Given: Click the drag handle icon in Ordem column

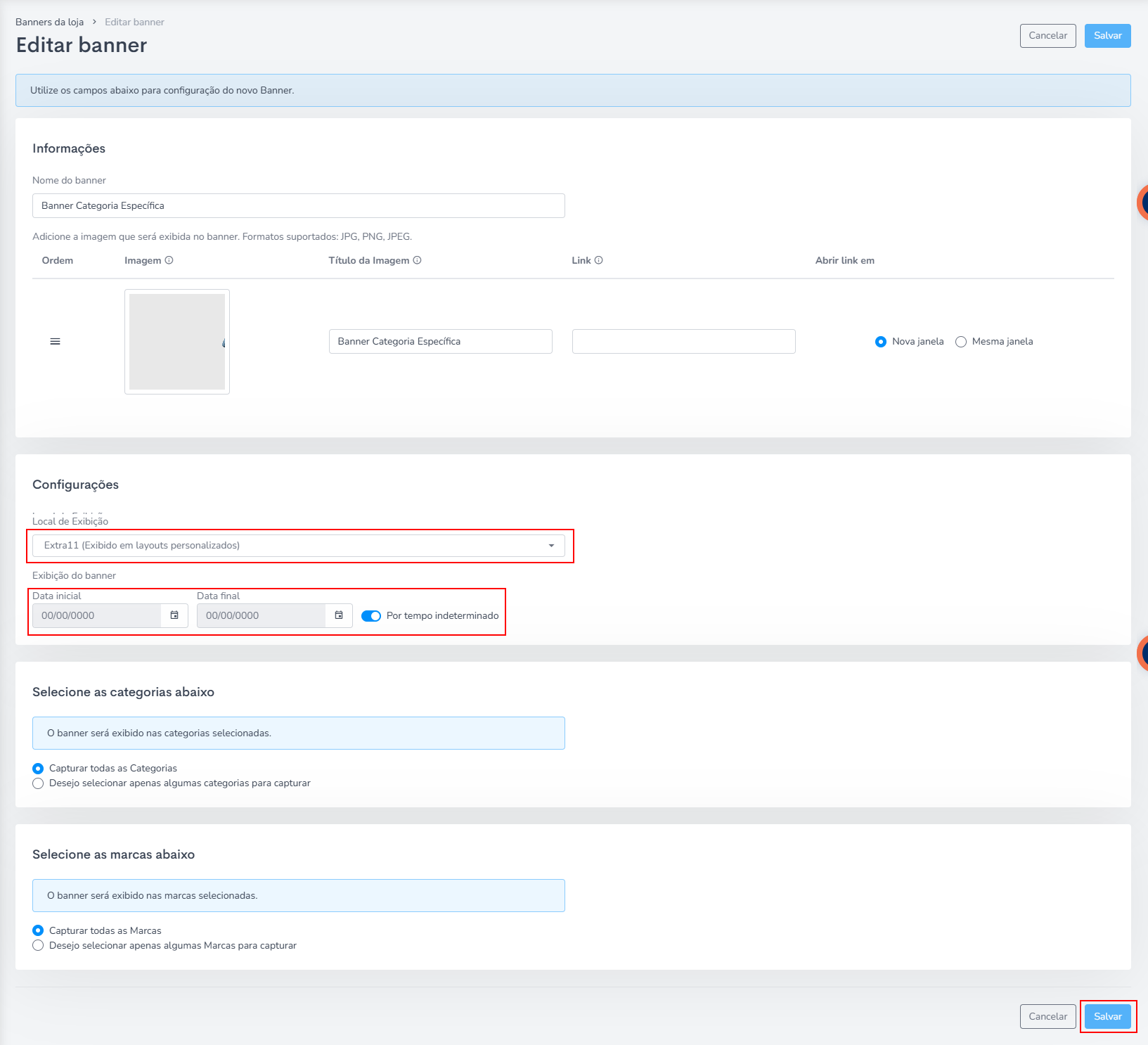Looking at the screenshot, I should (x=55, y=342).
